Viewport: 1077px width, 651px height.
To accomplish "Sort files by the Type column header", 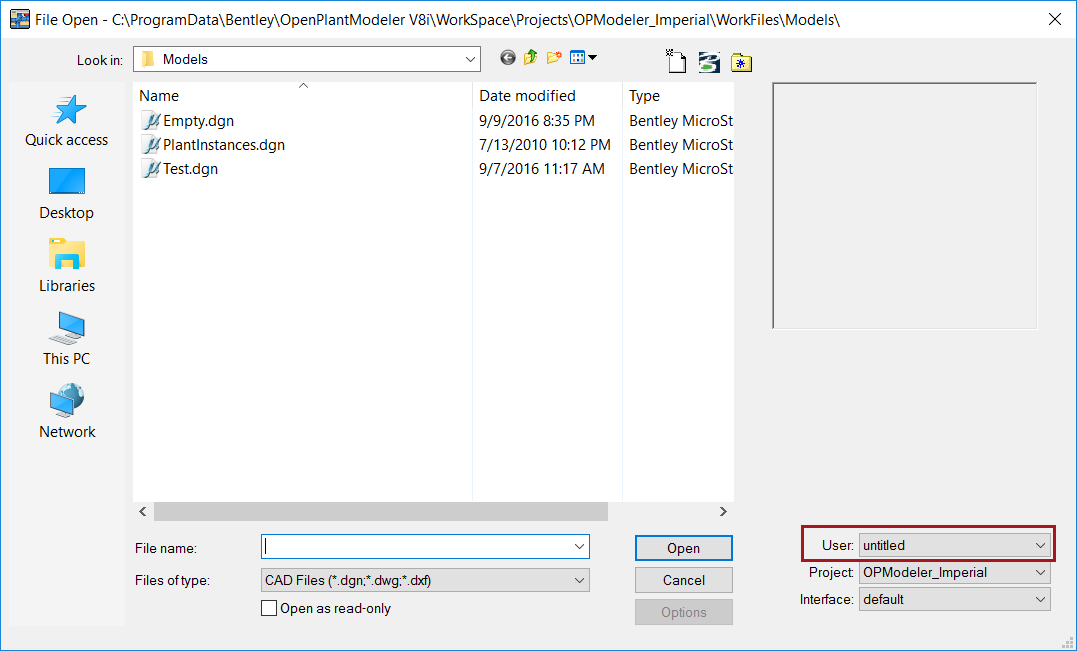I will pos(644,95).
